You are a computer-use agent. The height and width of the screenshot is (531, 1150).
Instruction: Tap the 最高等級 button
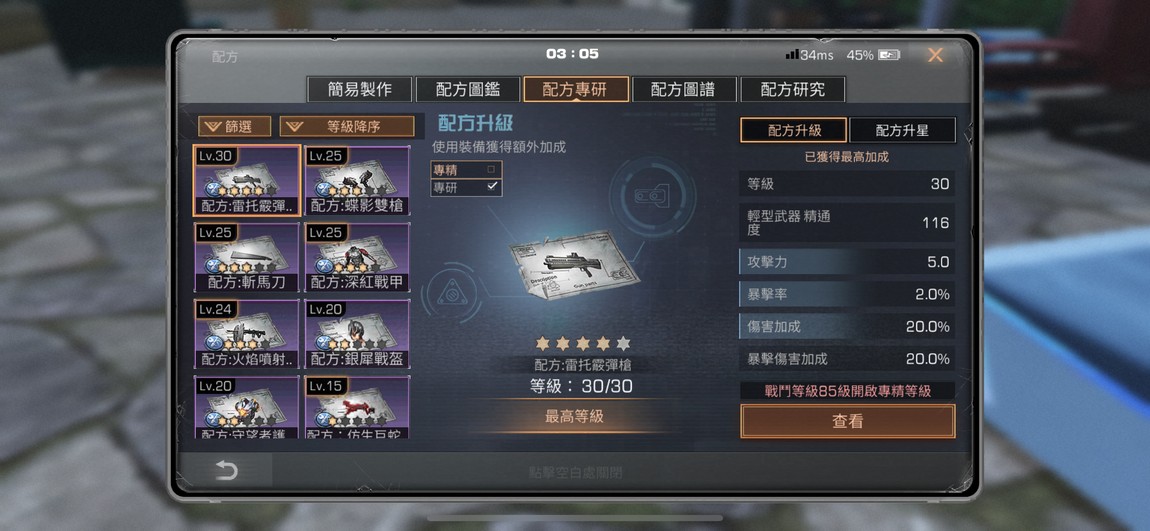click(x=574, y=416)
